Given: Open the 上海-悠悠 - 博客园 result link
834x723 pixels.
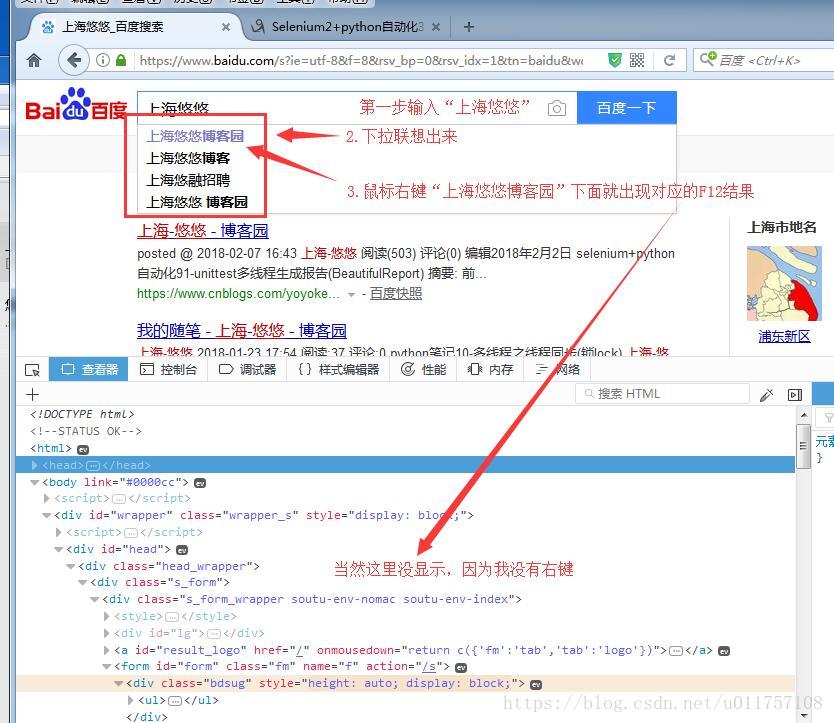Looking at the screenshot, I should pyautogui.click(x=203, y=231).
